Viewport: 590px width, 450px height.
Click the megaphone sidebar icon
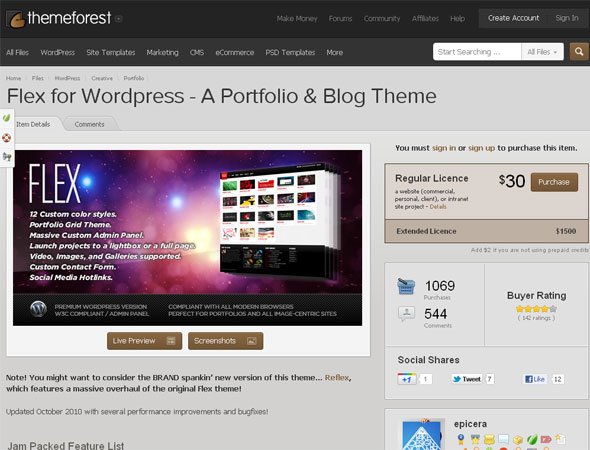point(7,157)
